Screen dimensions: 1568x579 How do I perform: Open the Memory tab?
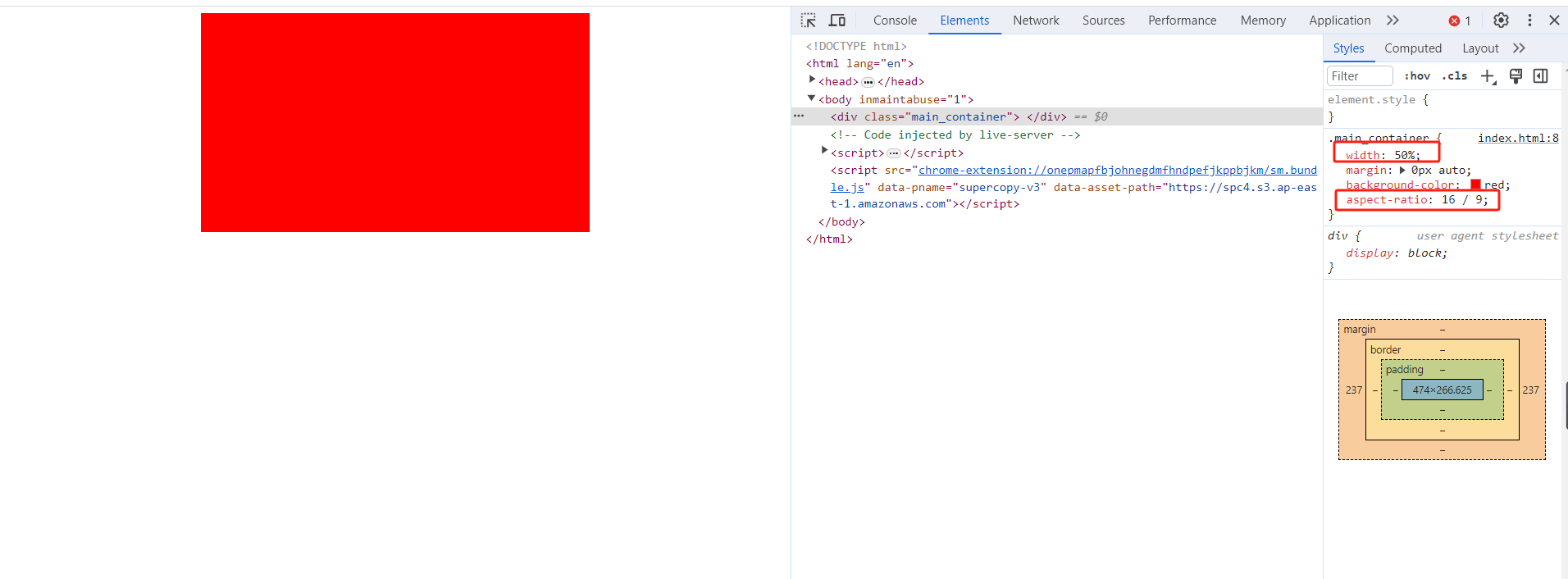pos(1263,21)
